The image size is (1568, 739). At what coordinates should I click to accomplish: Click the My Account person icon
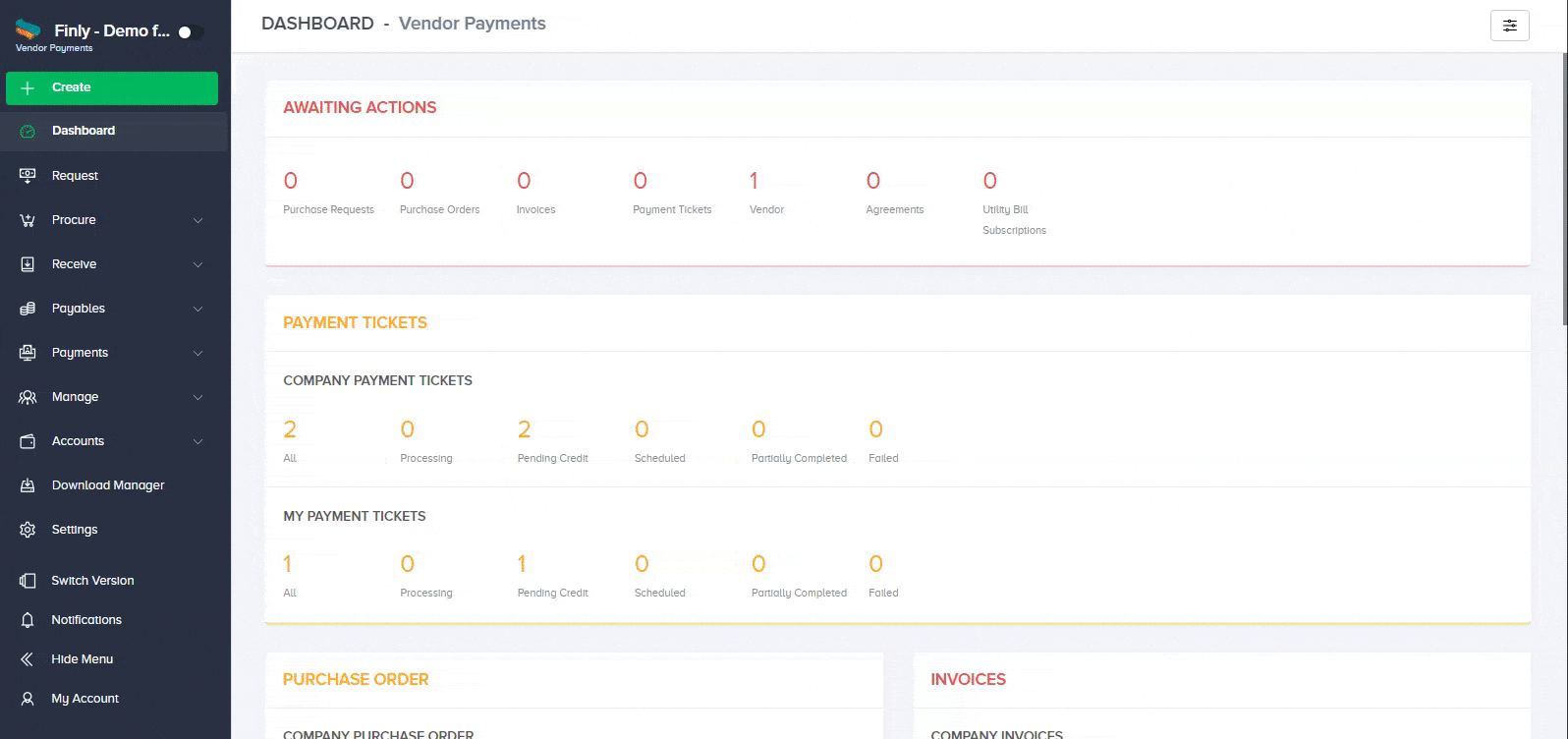point(28,699)
